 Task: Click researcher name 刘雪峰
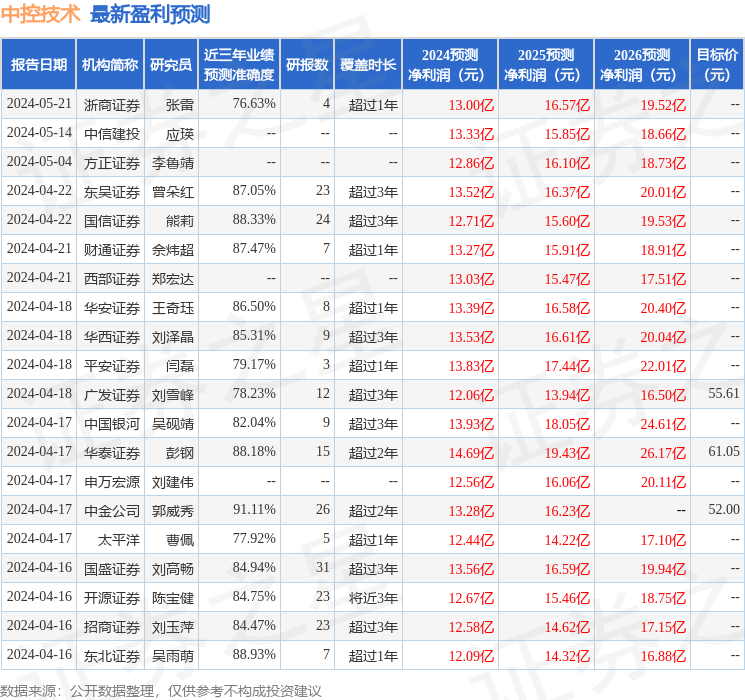click(x=173, y=395)
